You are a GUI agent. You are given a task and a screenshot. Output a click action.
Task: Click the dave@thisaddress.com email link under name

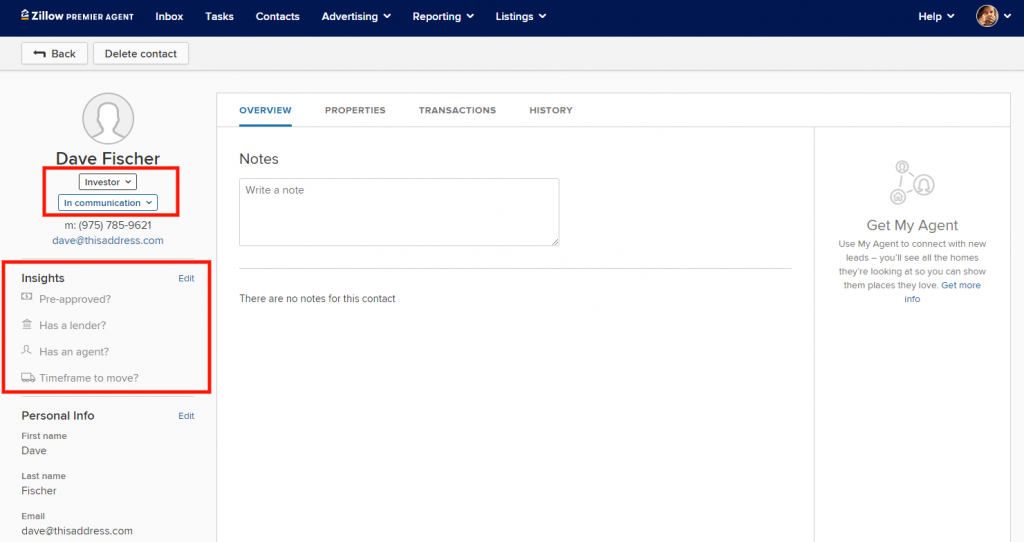click(x=108, y=240)
